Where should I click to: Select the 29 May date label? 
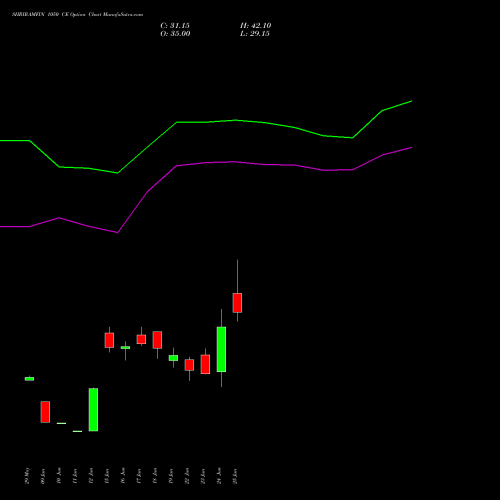pos(27,476)
